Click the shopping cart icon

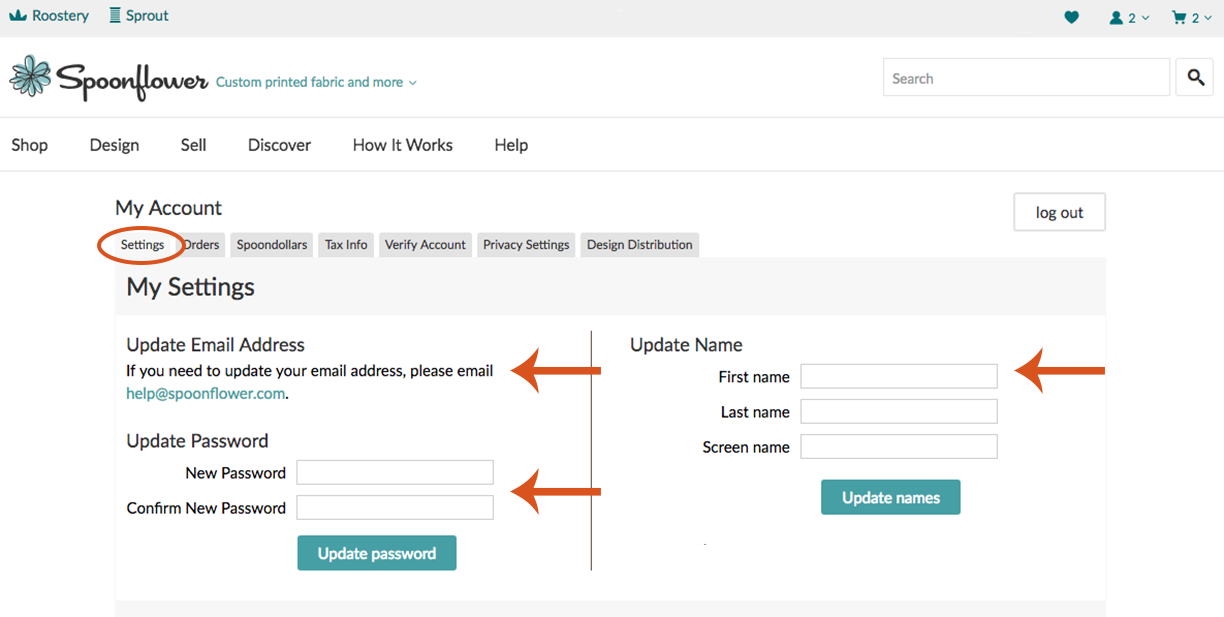click(1179, 17)
